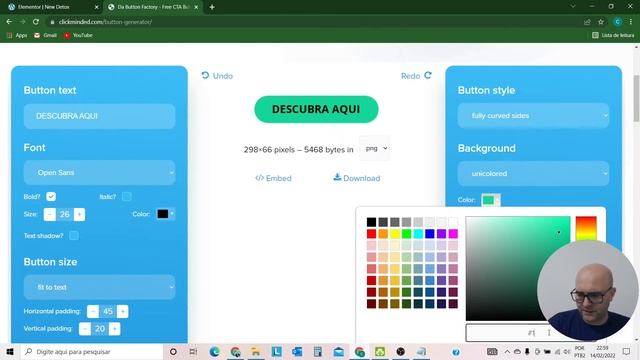Open the Background dropdown unicolored
Screen dimensions: 640x360
click(533, 173)
